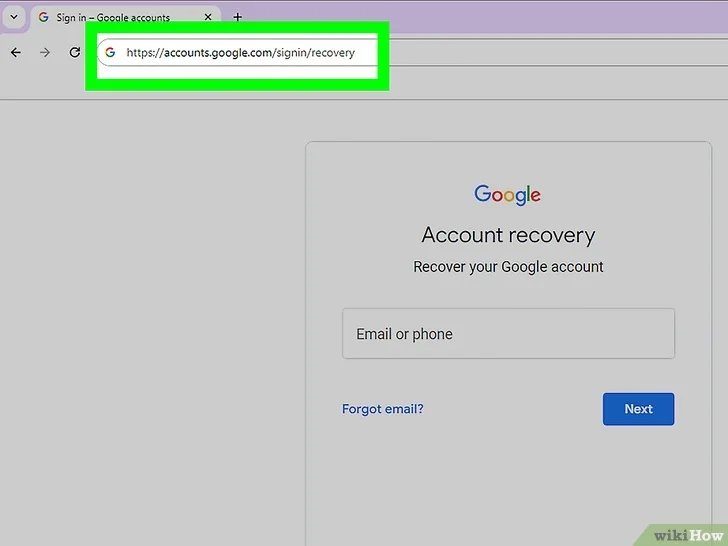Image resolution: width=728 pixels, height=546 pixels.
Task: Click the 'Recover your Google account' text
Action: point(508,267)
